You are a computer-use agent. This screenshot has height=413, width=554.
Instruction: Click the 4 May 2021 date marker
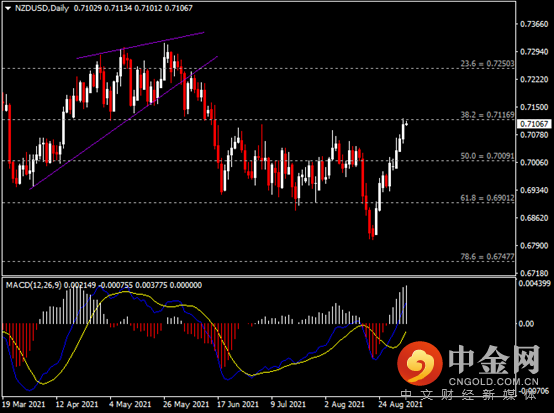coord(130,404)
